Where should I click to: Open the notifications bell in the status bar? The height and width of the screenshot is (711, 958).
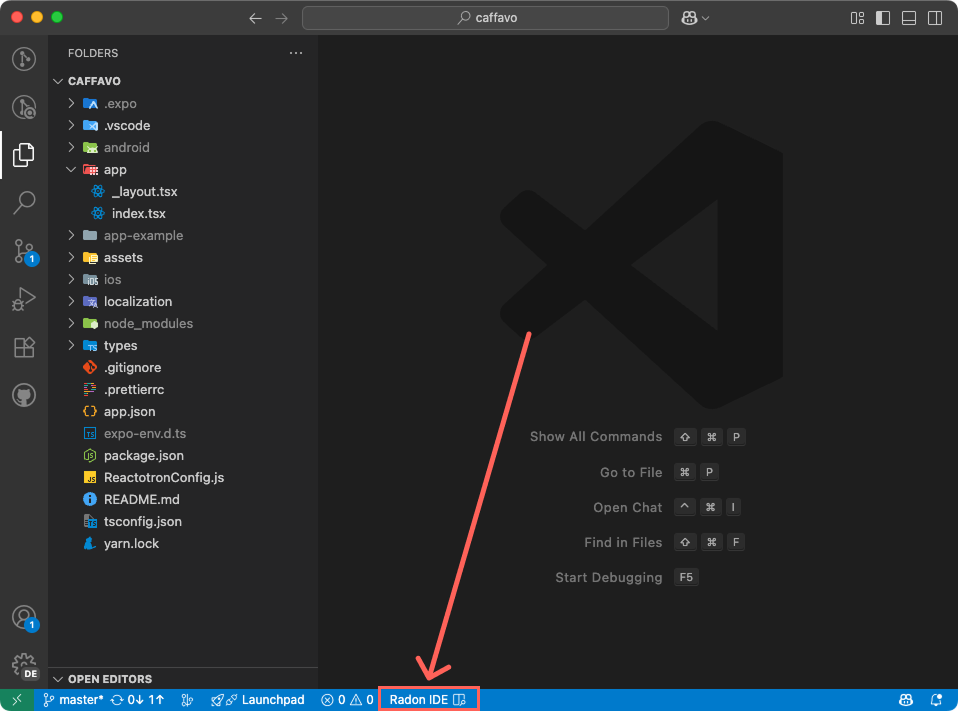(x=936, y=699)
